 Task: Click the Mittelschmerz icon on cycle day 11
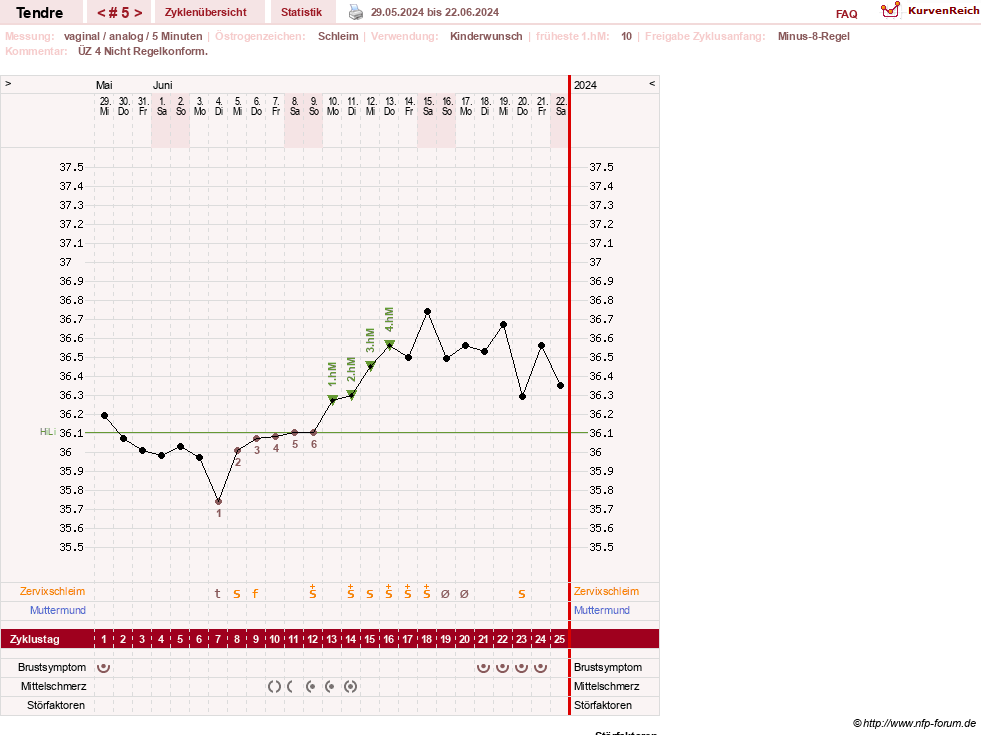point(290,687)
